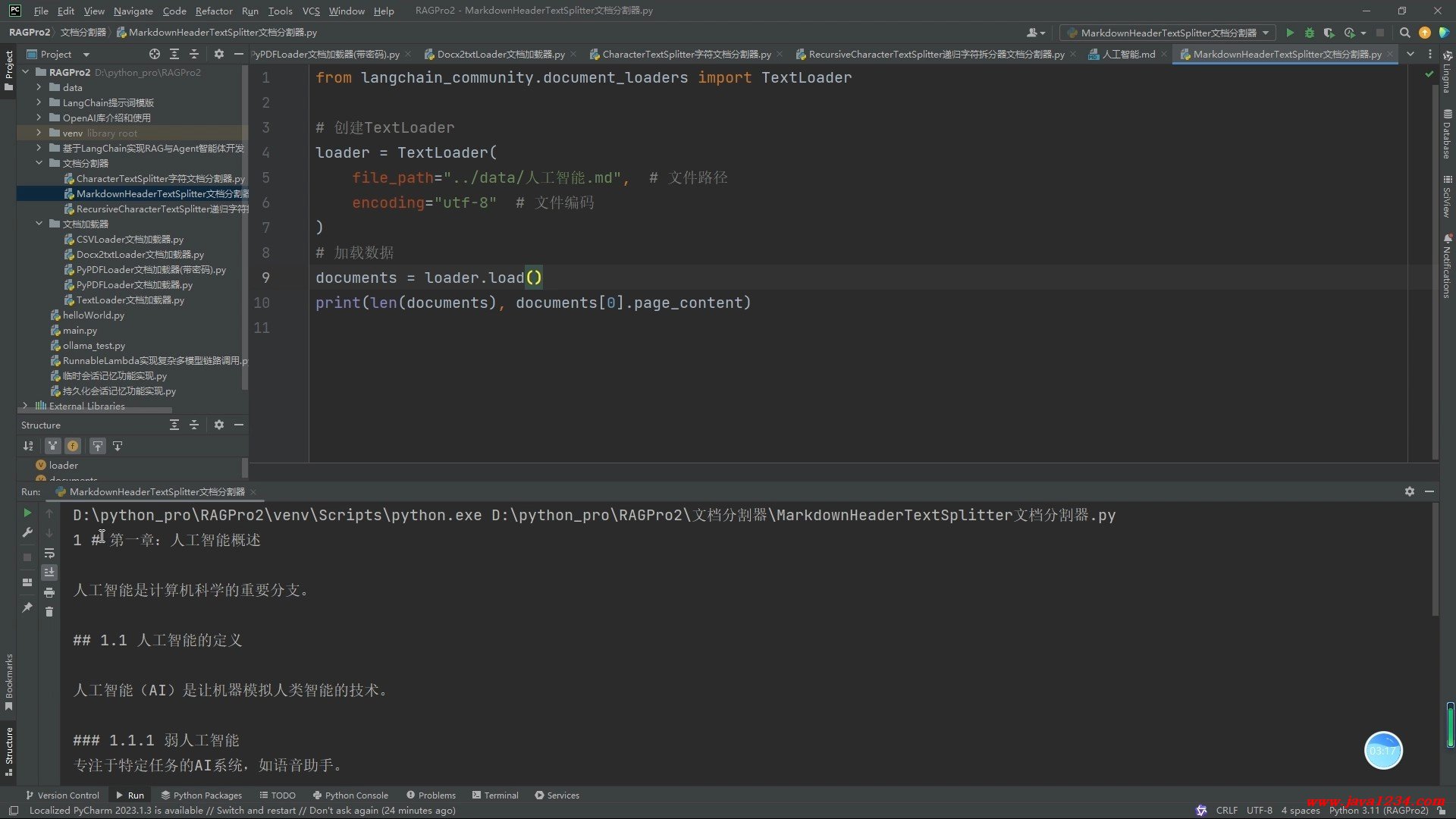
Task: Expand the data folder in project tree
Action: (39, 87)
